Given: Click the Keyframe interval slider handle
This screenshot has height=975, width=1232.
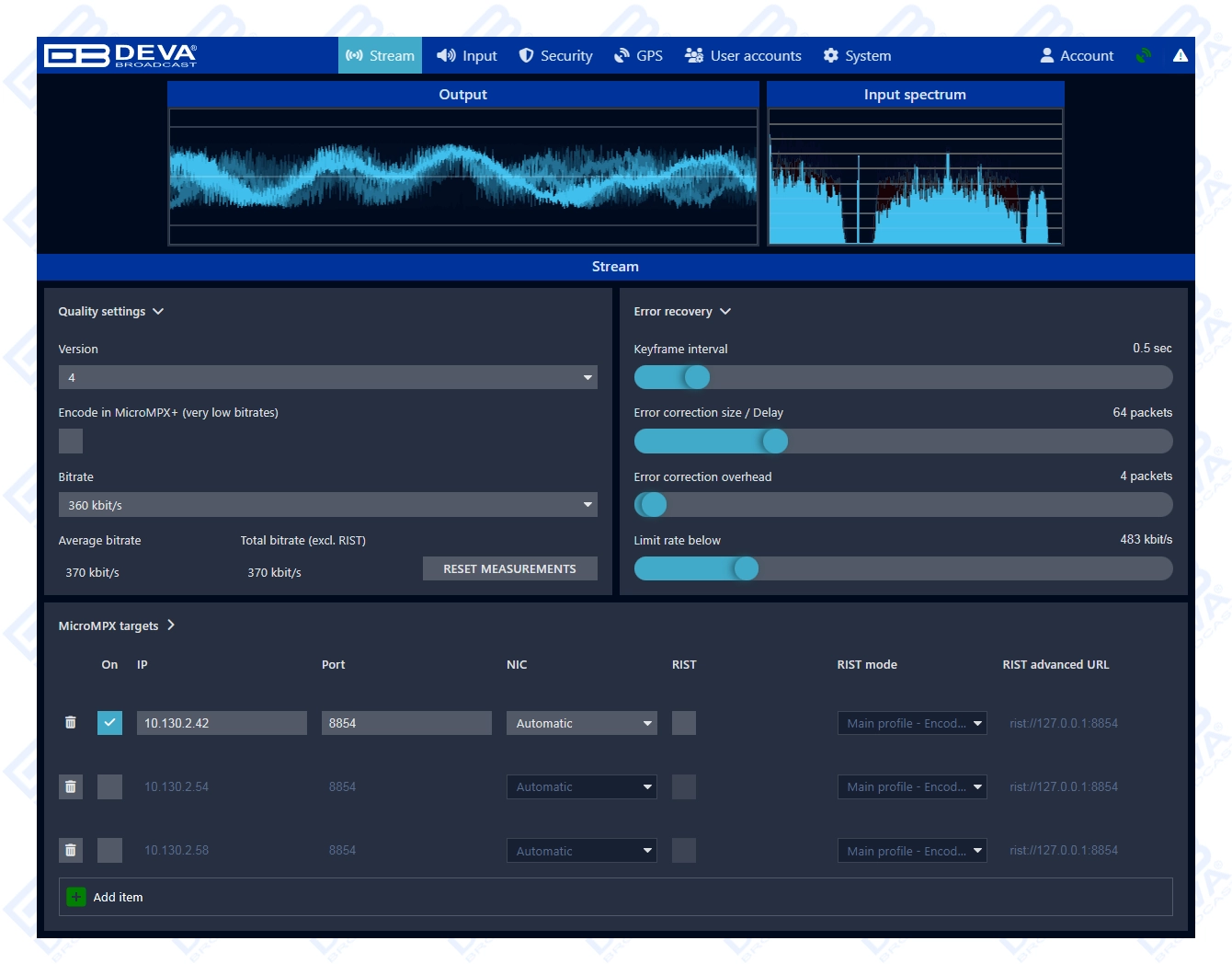Looking at the screenshot, I should tap(696, 377).
